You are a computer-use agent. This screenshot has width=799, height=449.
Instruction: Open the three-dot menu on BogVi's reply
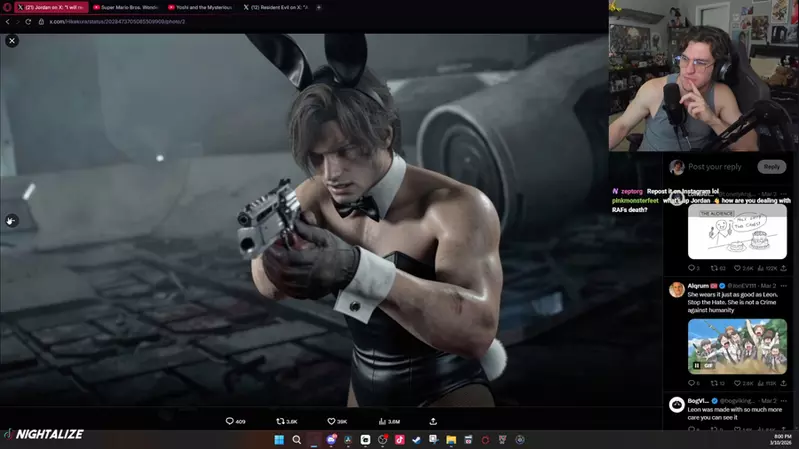click(783, 400)
